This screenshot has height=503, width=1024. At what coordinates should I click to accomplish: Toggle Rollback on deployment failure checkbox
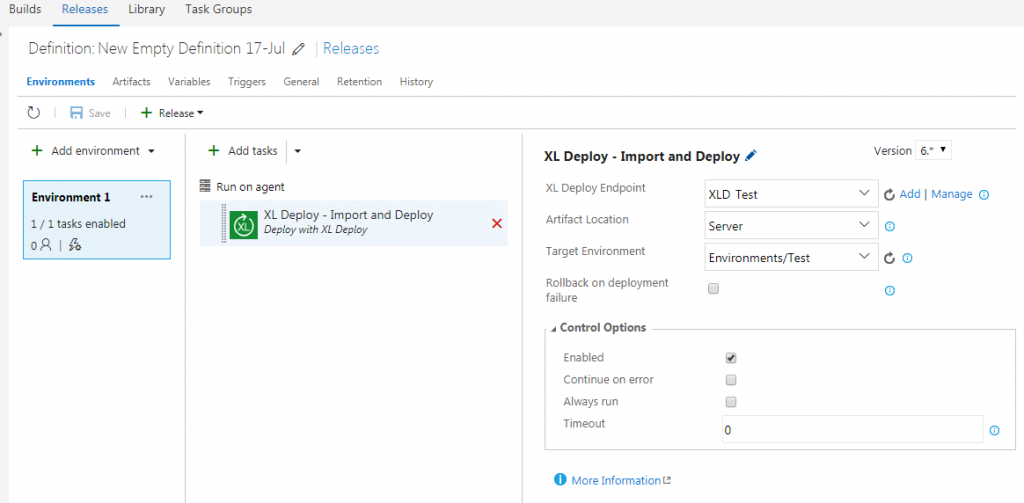(713, 288)
